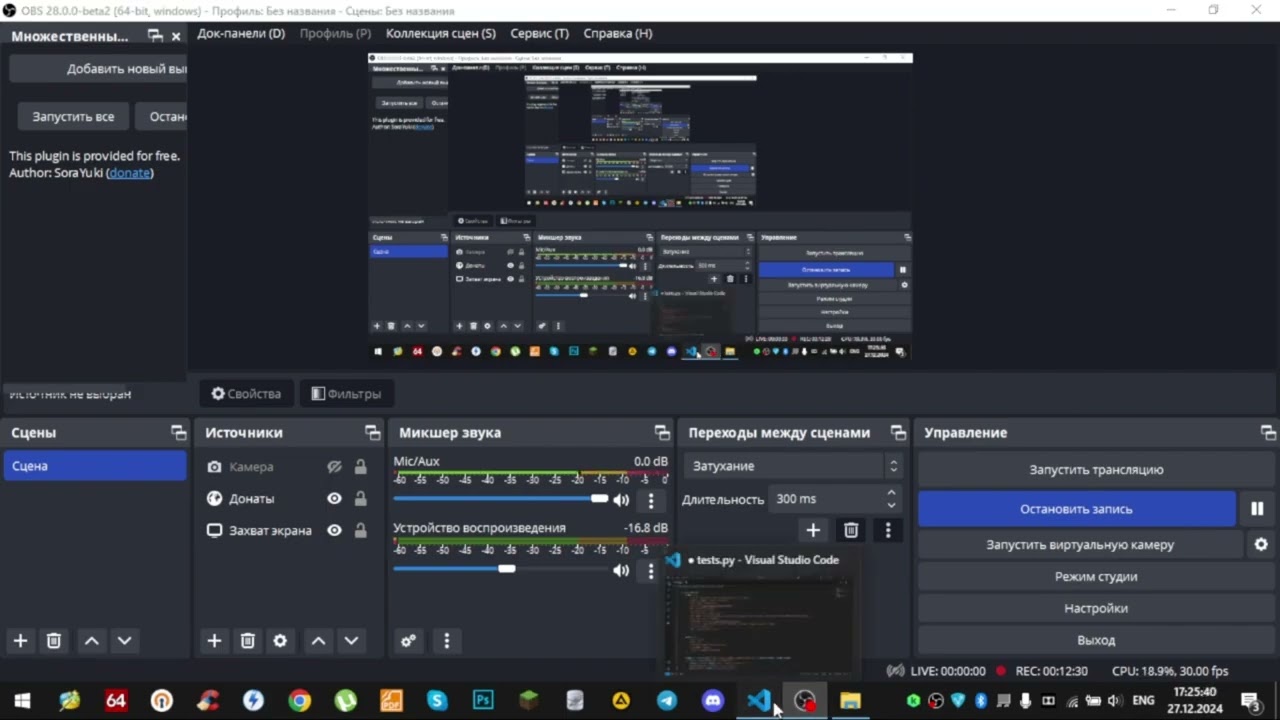The width and height of the screenshot is (1280, 720).
Task: Remove transition using the trash icon
Action: tap(851, 530)
